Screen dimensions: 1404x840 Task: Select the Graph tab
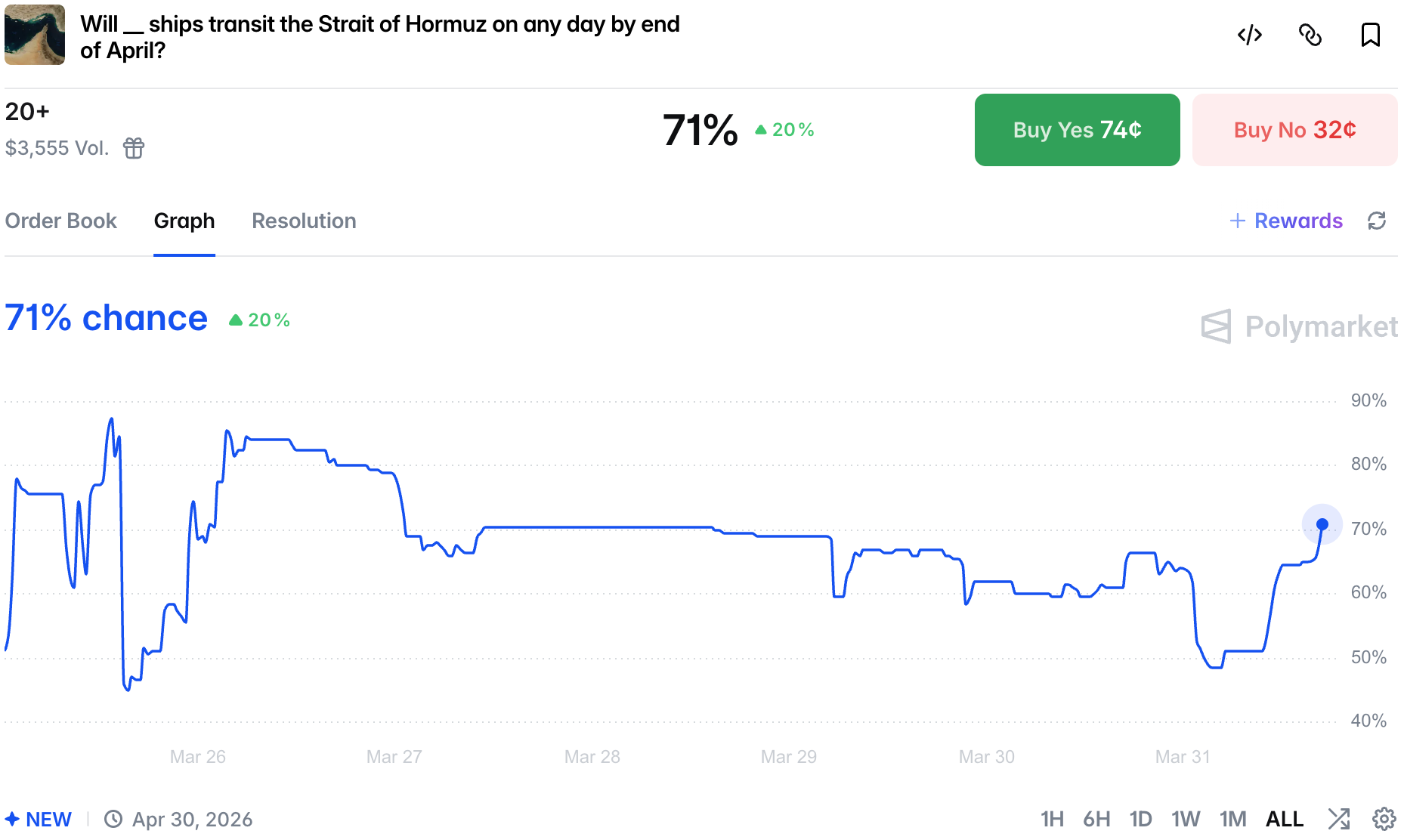(x=184, y=221)
